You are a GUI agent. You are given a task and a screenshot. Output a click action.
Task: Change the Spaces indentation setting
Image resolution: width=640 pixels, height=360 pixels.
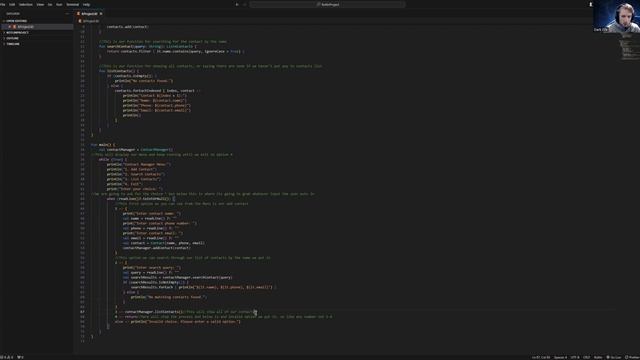560,358
